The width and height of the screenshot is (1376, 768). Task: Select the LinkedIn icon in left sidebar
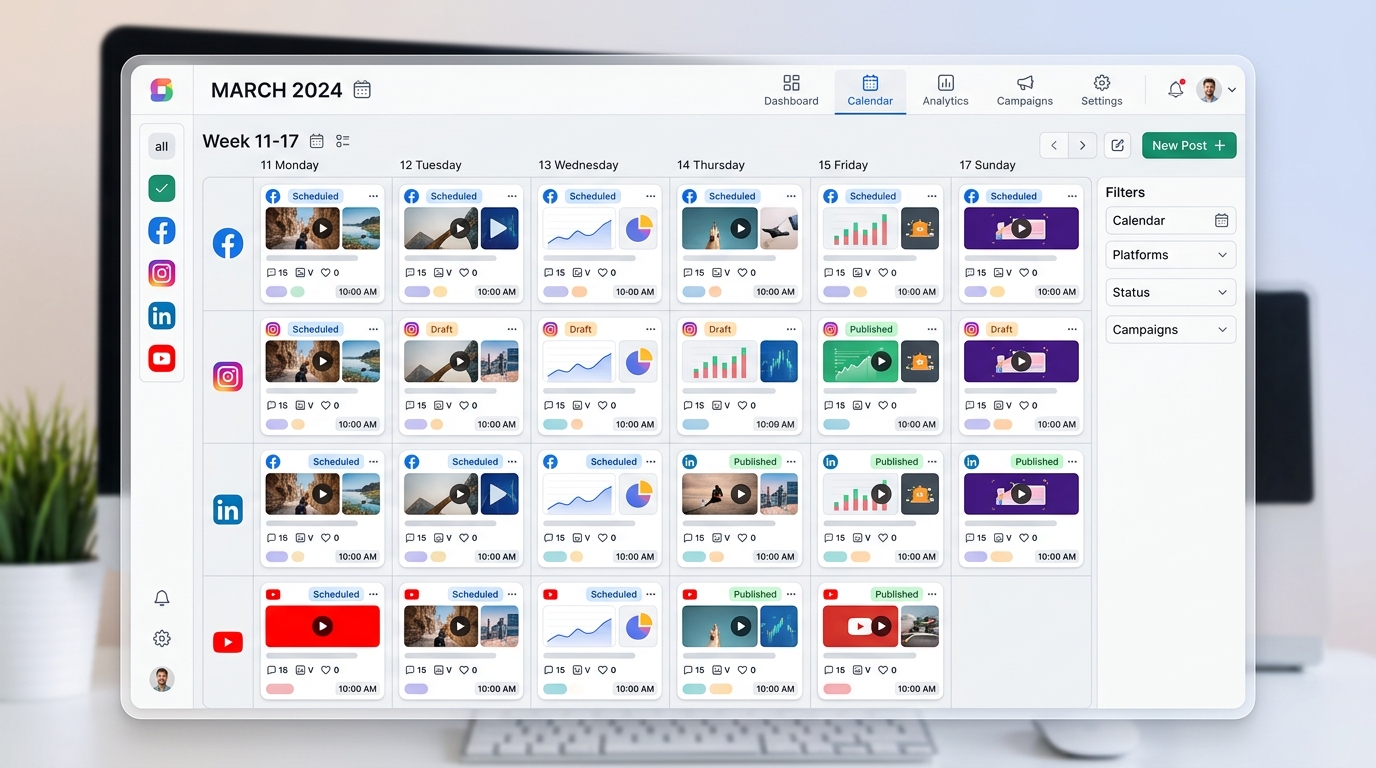tap(162, 316)
